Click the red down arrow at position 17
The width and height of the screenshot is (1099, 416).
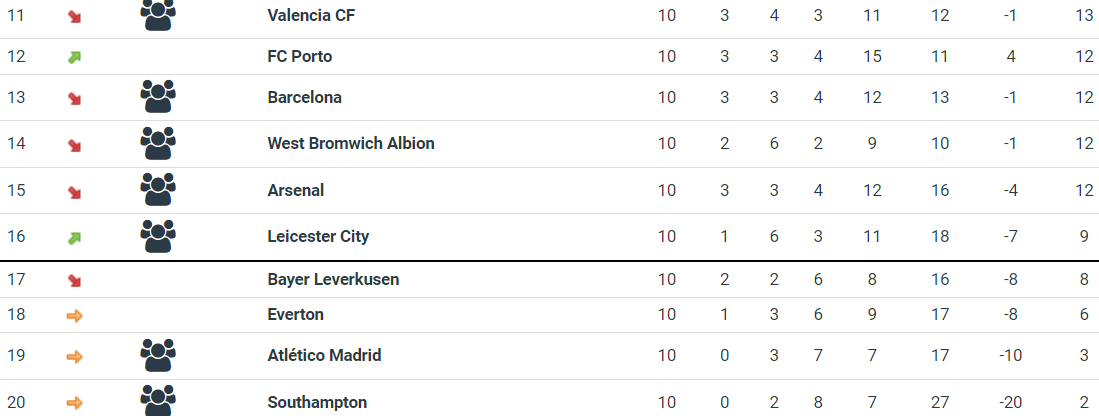coord(74,280)
